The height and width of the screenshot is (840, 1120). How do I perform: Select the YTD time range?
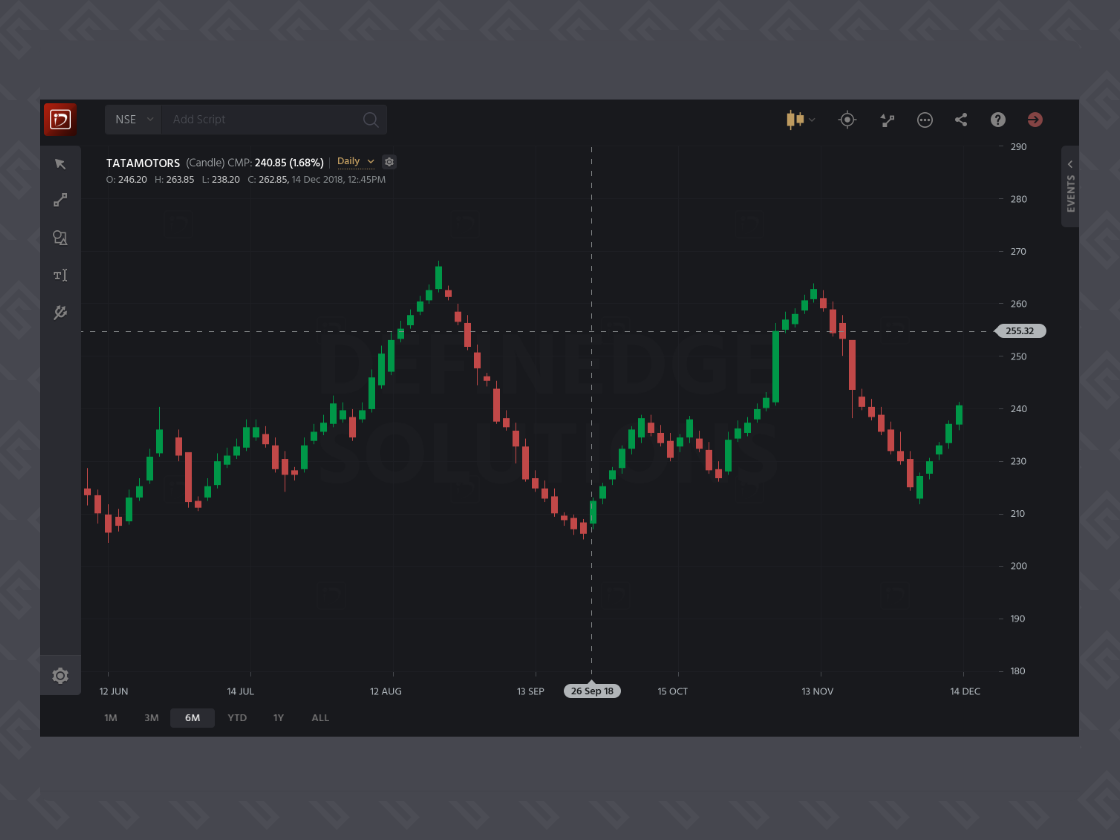pos(237,718)
